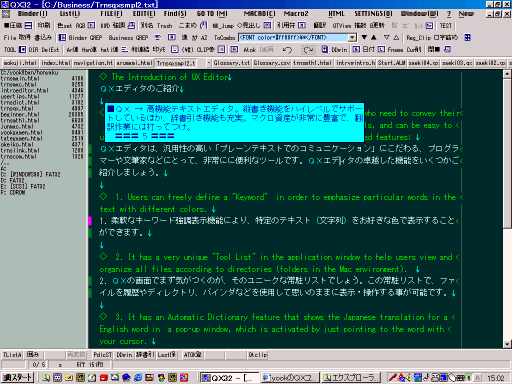Screen dimensions: 512x384
Task: Click the undo arrow icon
Action: [287, 50]
